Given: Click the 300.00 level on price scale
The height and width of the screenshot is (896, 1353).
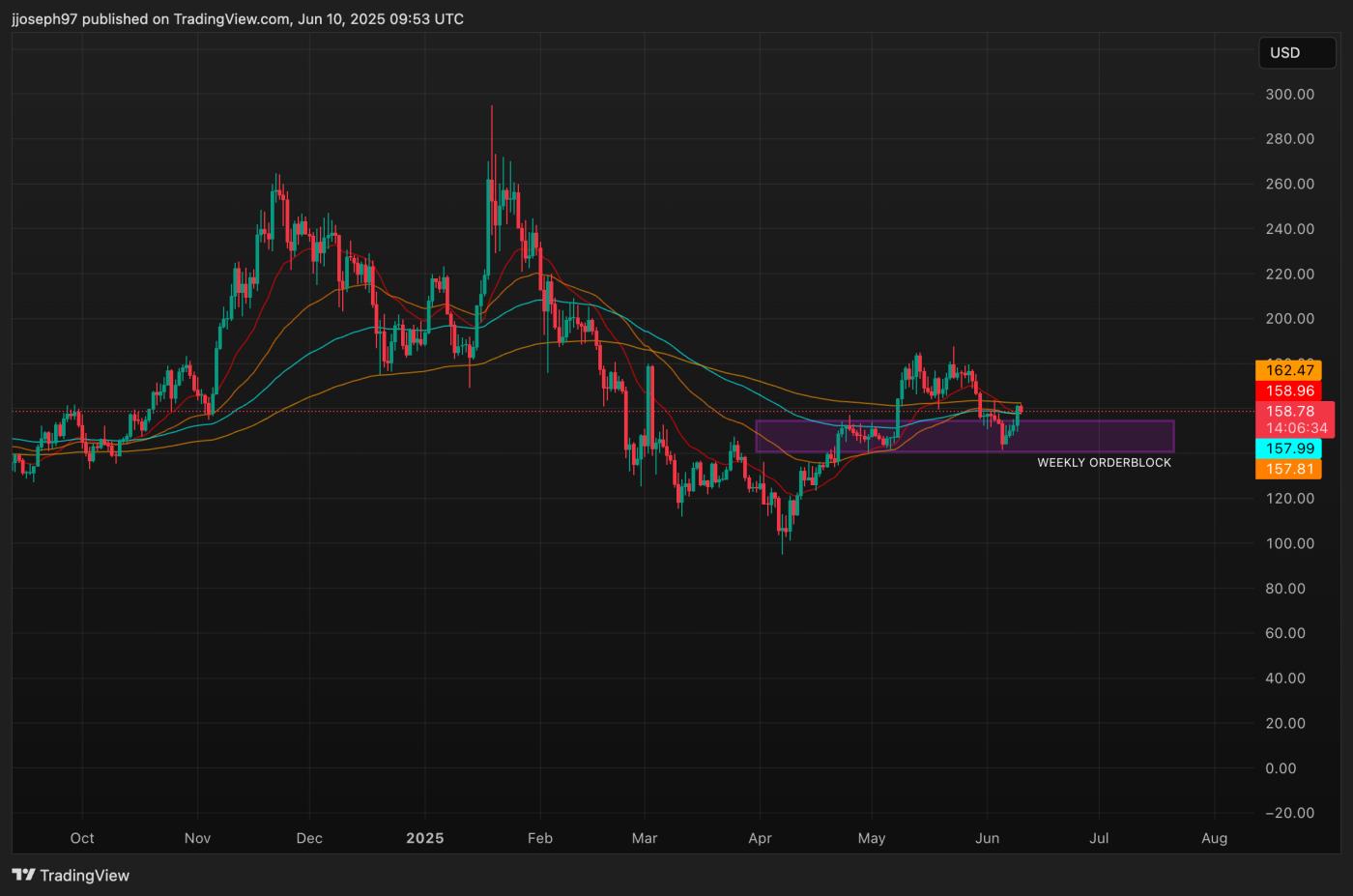Looking at the screenshot, I should pos(1289,95).
